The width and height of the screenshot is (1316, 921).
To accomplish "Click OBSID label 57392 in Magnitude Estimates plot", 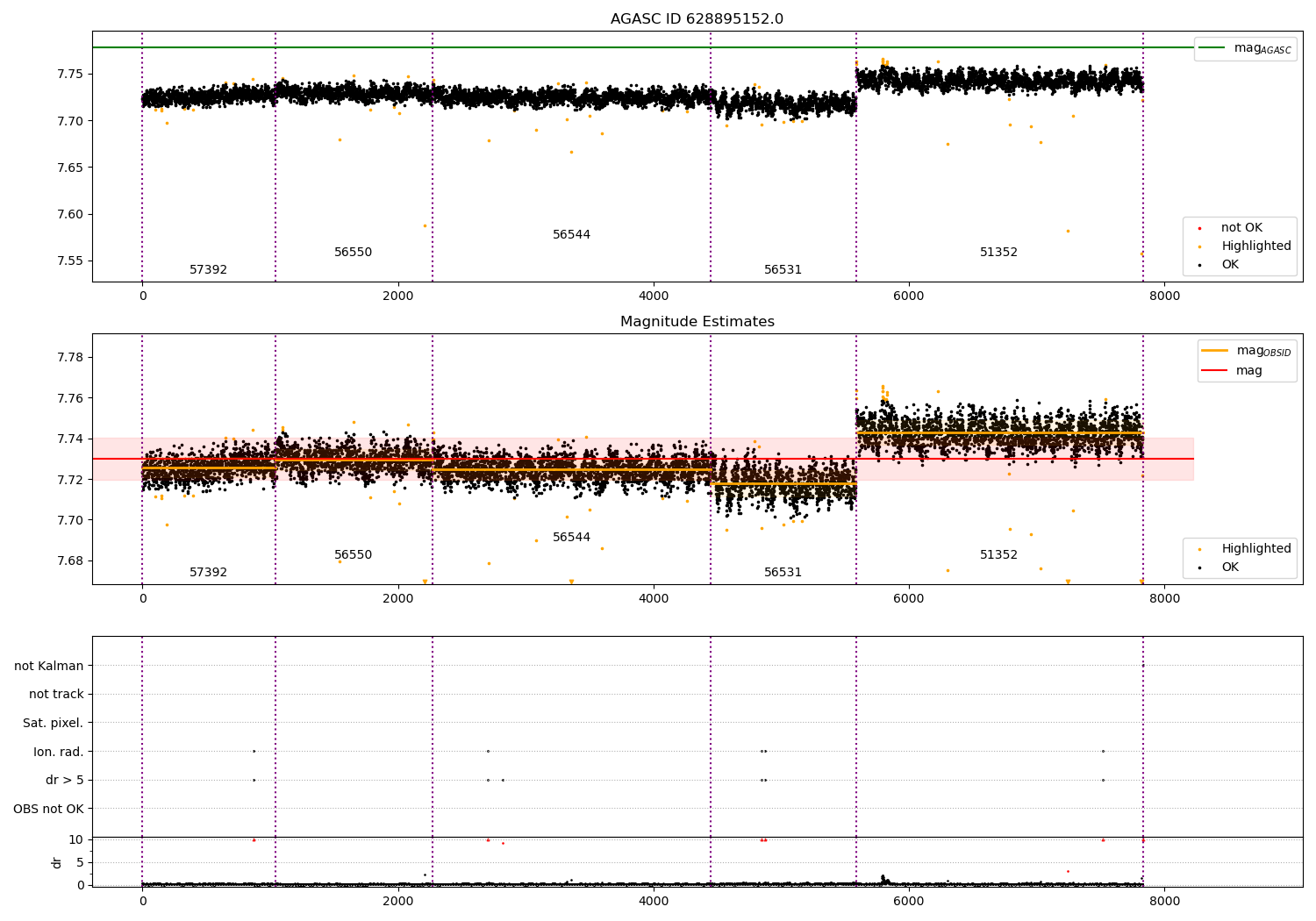I will 208,573.
